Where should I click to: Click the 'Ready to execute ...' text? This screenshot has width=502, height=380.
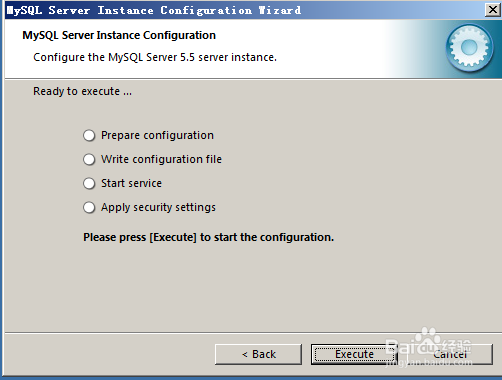point(82,91)
